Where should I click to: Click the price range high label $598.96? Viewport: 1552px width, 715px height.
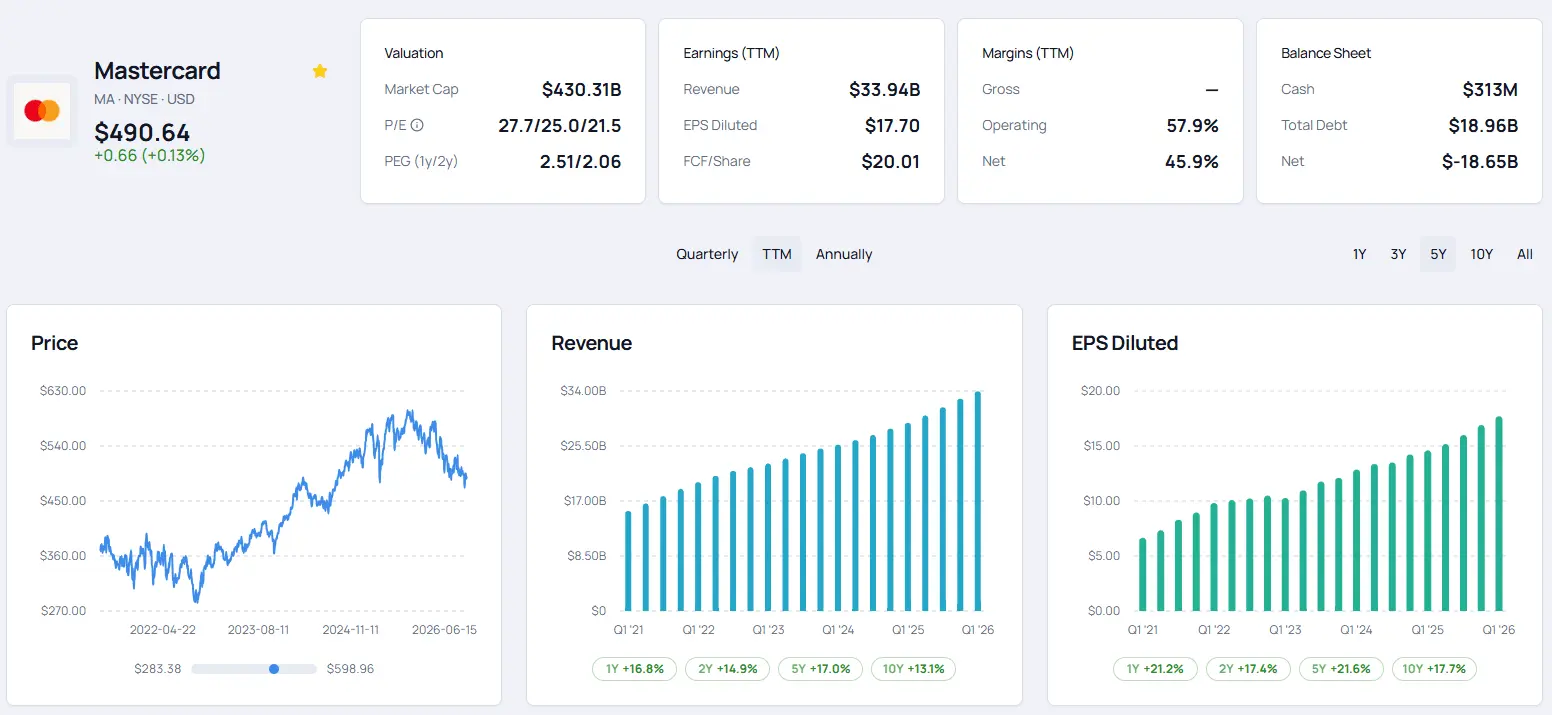pos(350,668)
